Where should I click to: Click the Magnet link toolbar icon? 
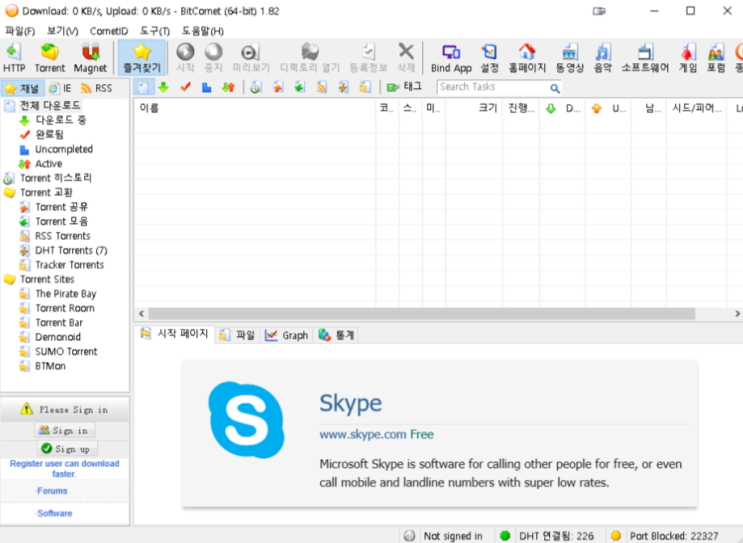[90, 58]
